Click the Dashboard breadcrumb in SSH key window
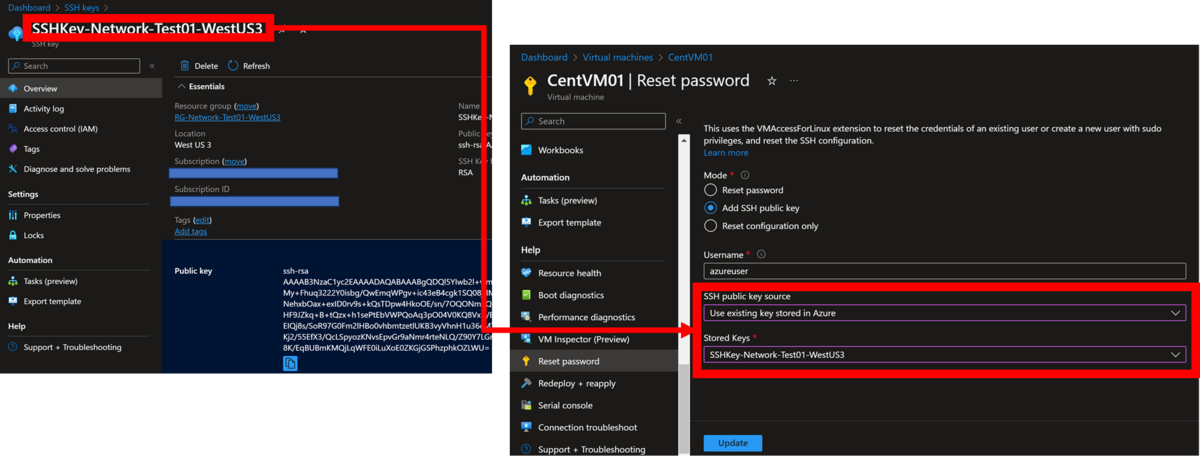This screenshot has width=1200, height=456. (x=29, y=8)
